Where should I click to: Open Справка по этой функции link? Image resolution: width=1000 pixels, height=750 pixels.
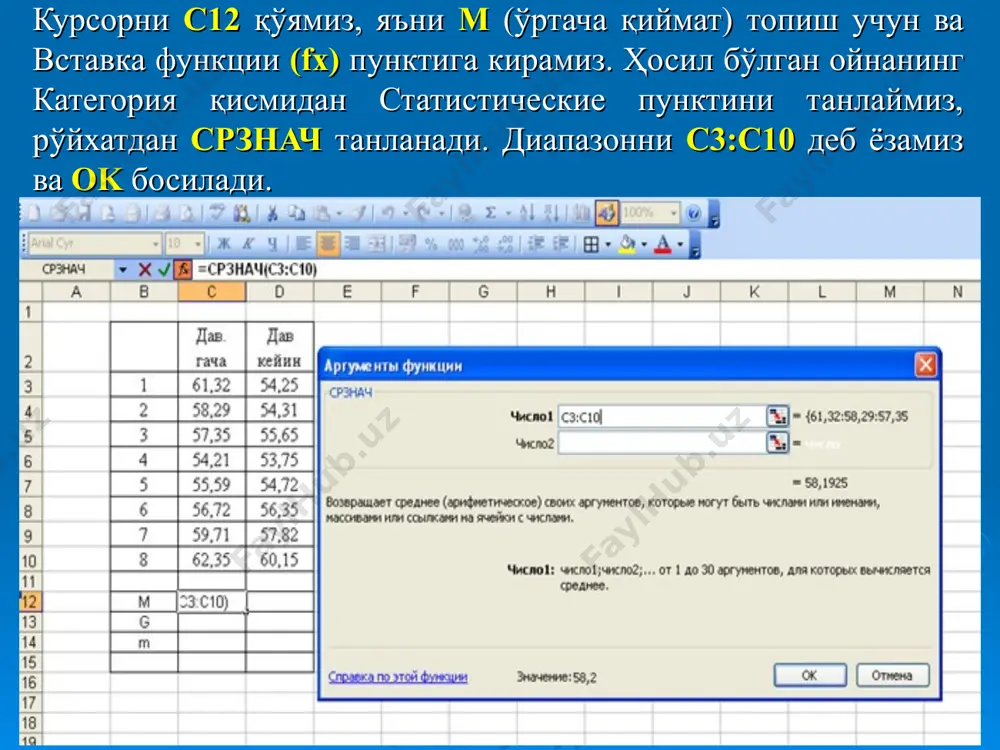(398, 677)
